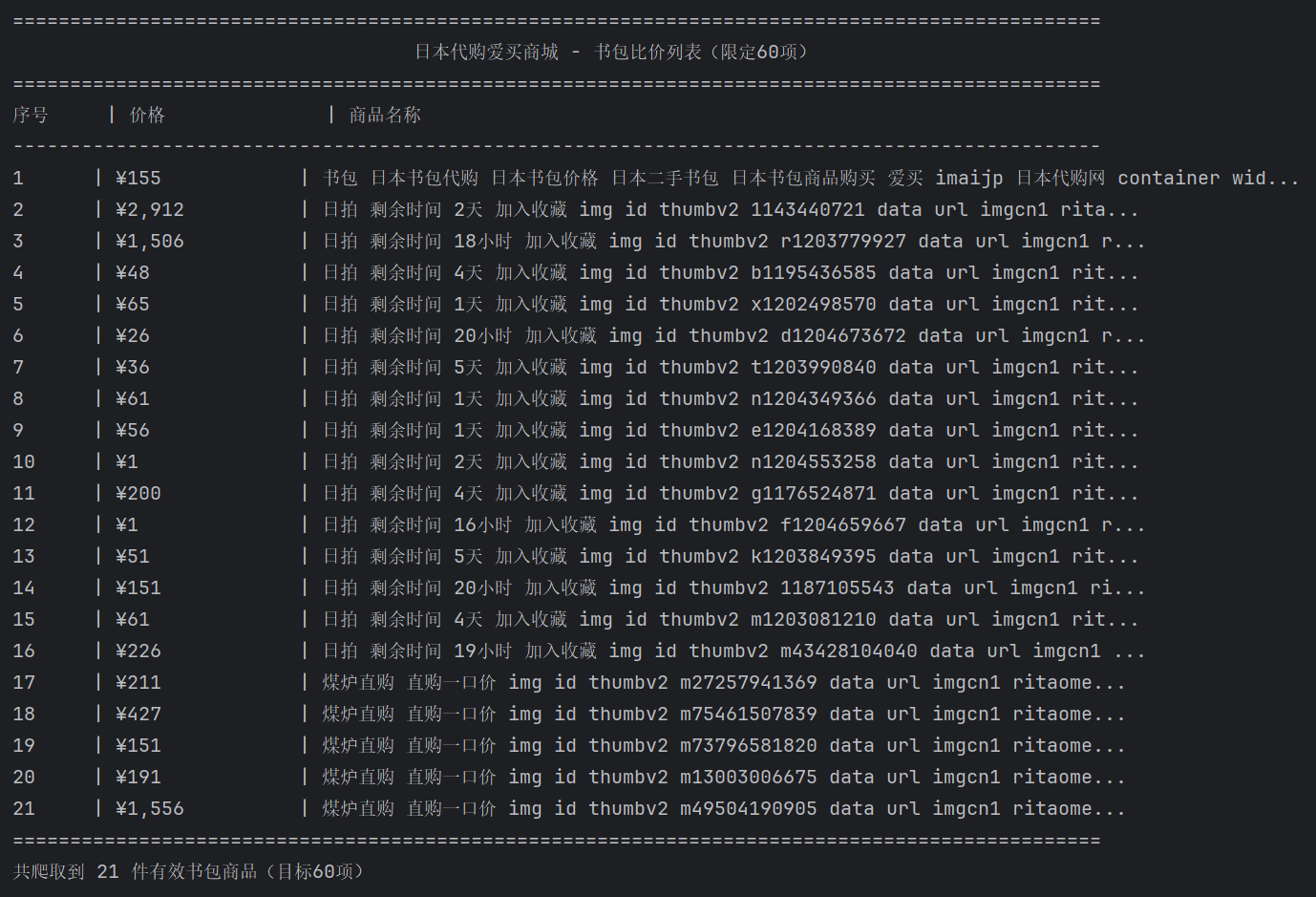Click product ID n1204553258 in row 10
The width and height of the screenshot is (1316, 897).
(x=814, y=461)
